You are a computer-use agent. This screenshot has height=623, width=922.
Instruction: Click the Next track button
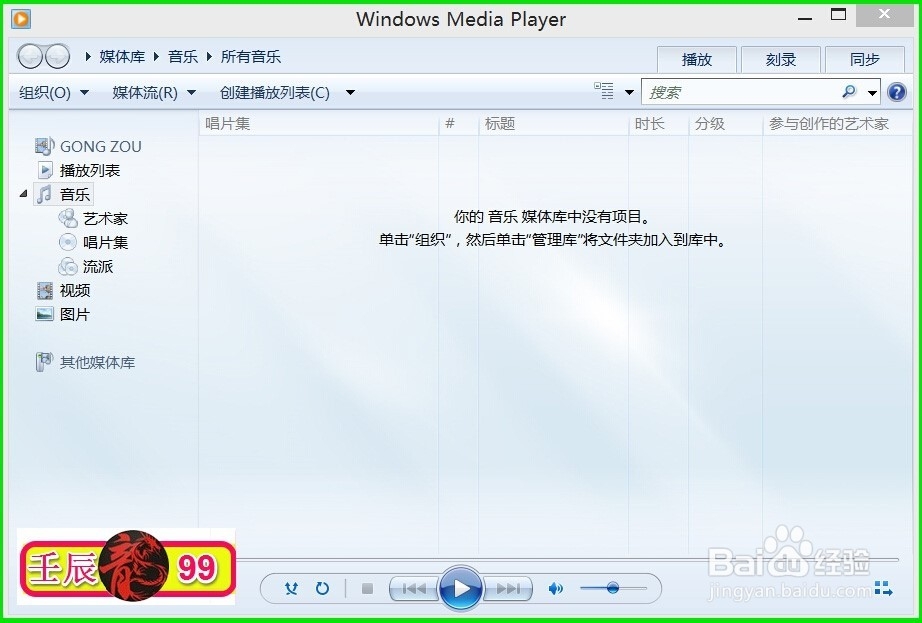pos(508,588)
